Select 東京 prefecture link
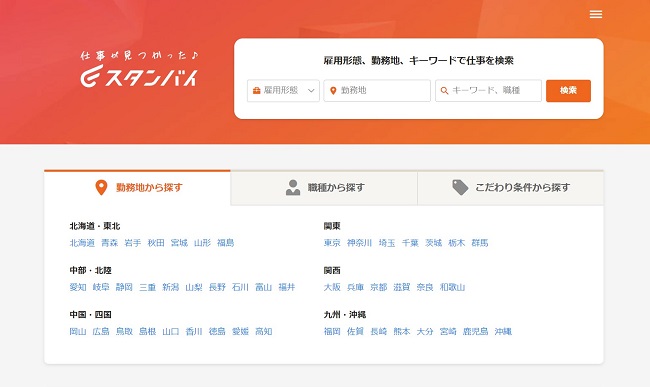The height and width of the screenshot is (387, 650). click(x=332, y=243)
